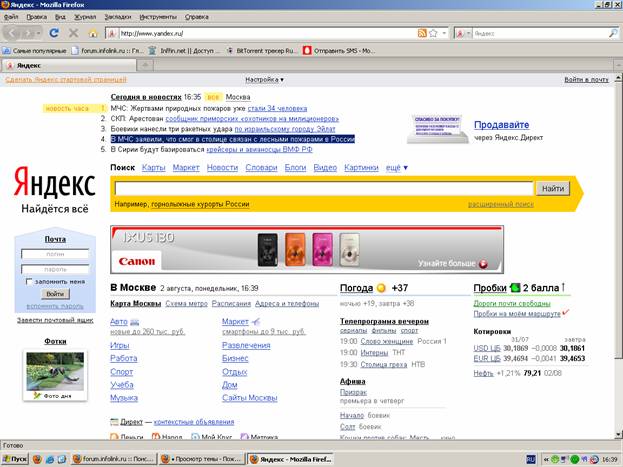
Task: Open the new tab plus button
Action: pyautogui.click(x=145, y=65)
